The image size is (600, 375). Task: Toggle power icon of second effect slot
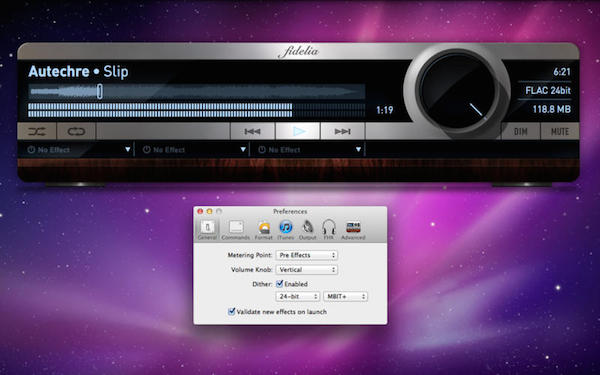[146, 150]
